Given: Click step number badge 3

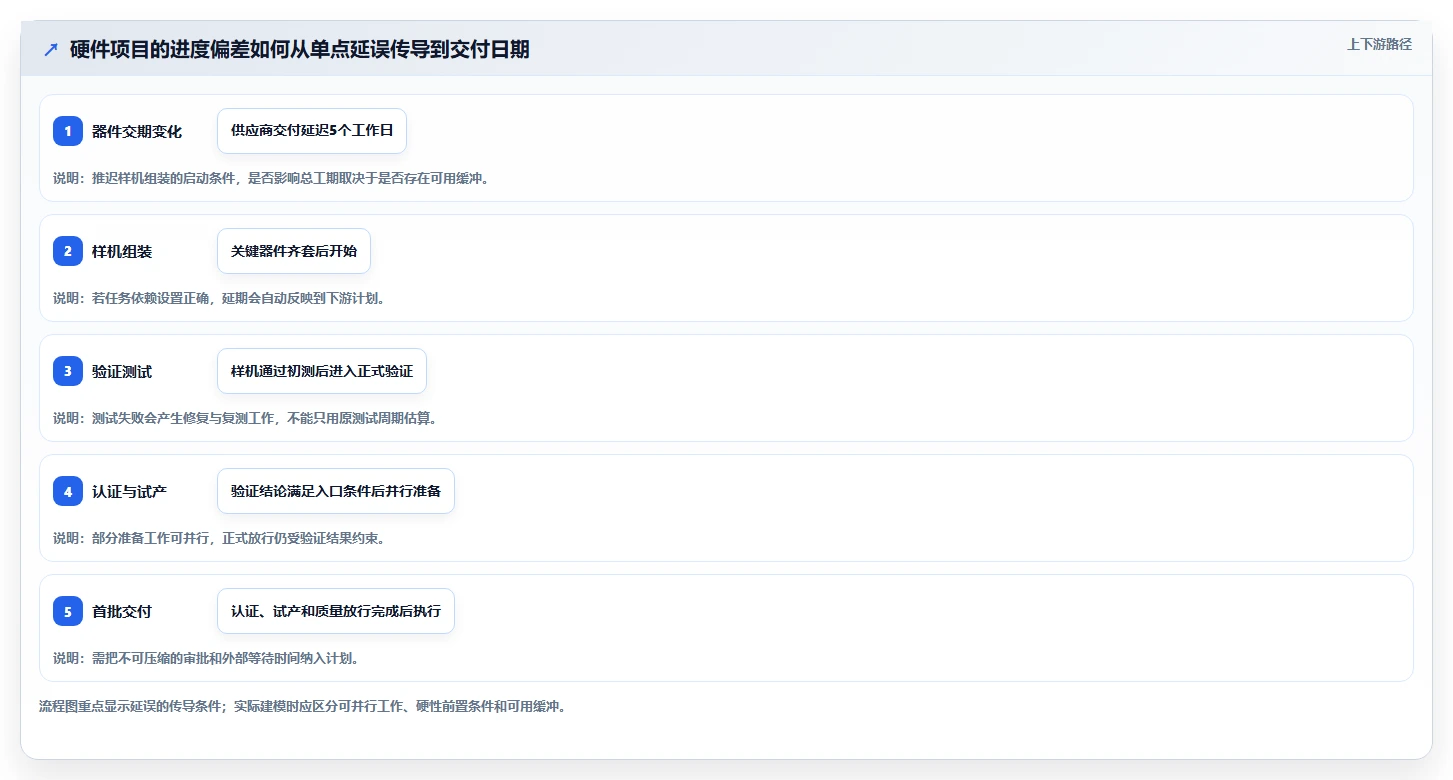Looking at the screenshot, I should coord(68,371).
